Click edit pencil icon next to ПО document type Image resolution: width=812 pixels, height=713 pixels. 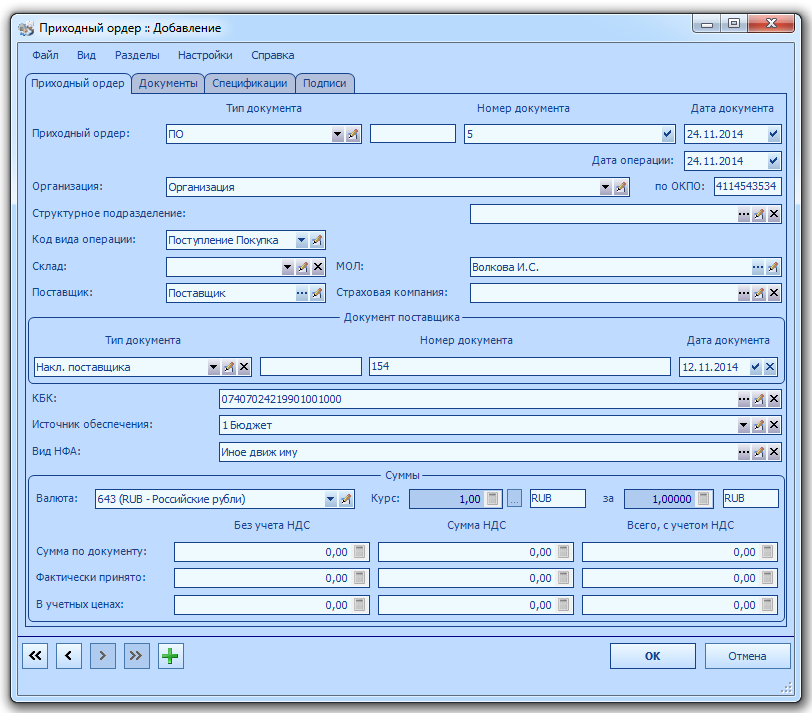click(x=353, y=135)
